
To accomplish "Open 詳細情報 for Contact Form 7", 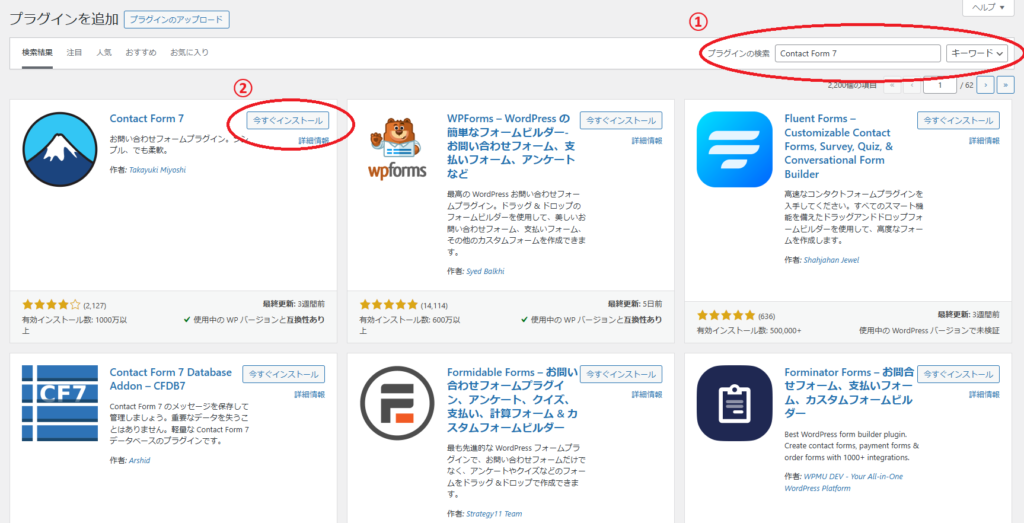I will (x=313, y=140).
